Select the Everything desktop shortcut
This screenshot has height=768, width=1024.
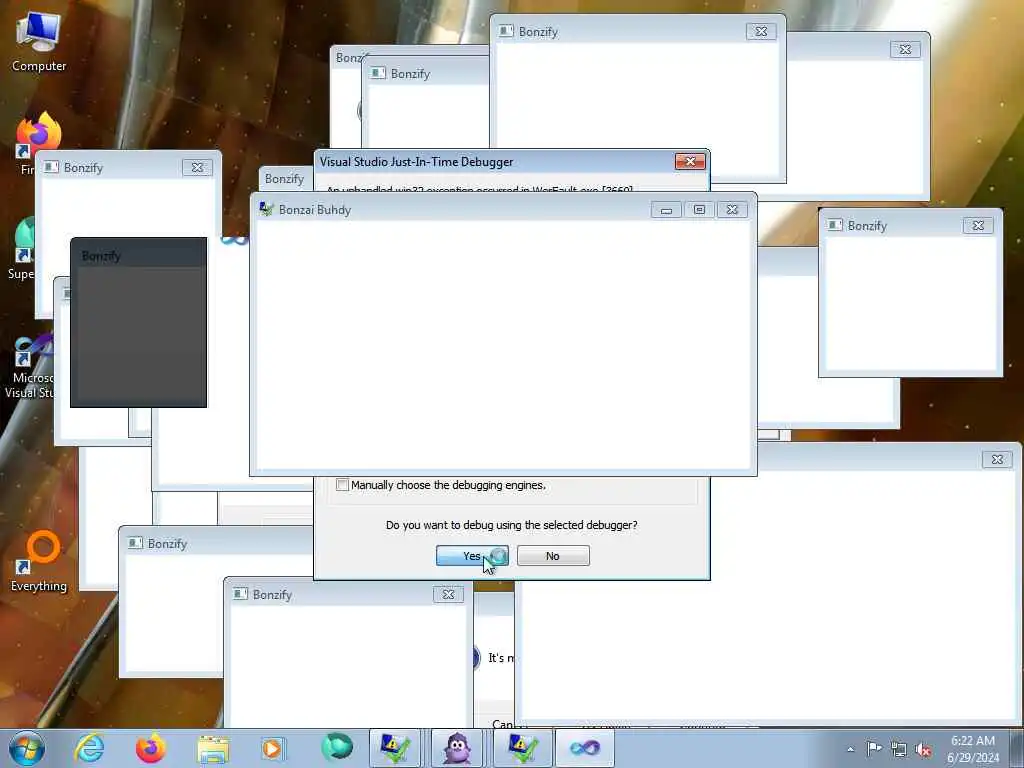click(39, 562)
